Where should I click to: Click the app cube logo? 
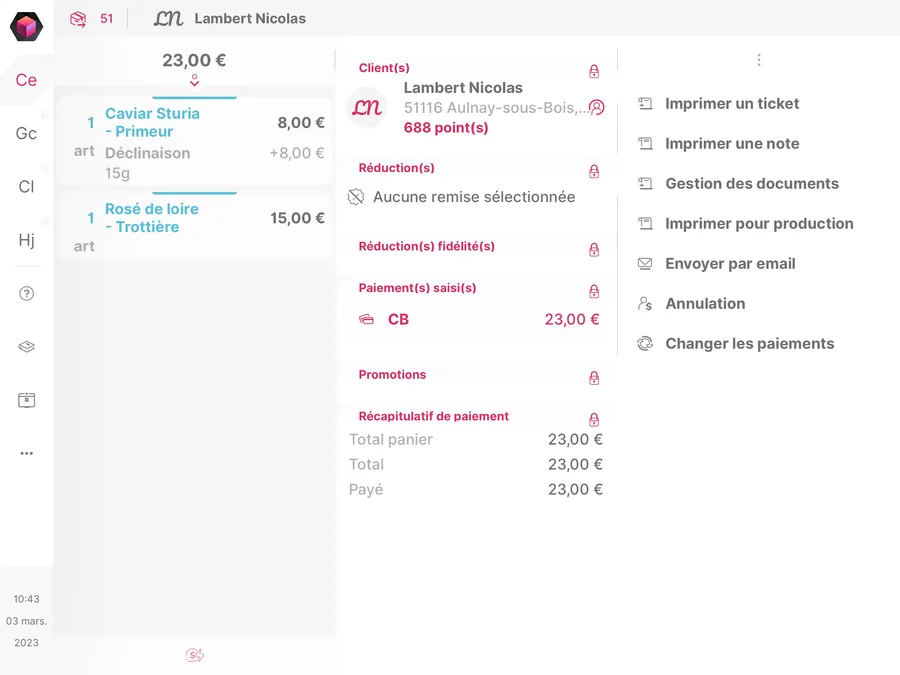27,27
